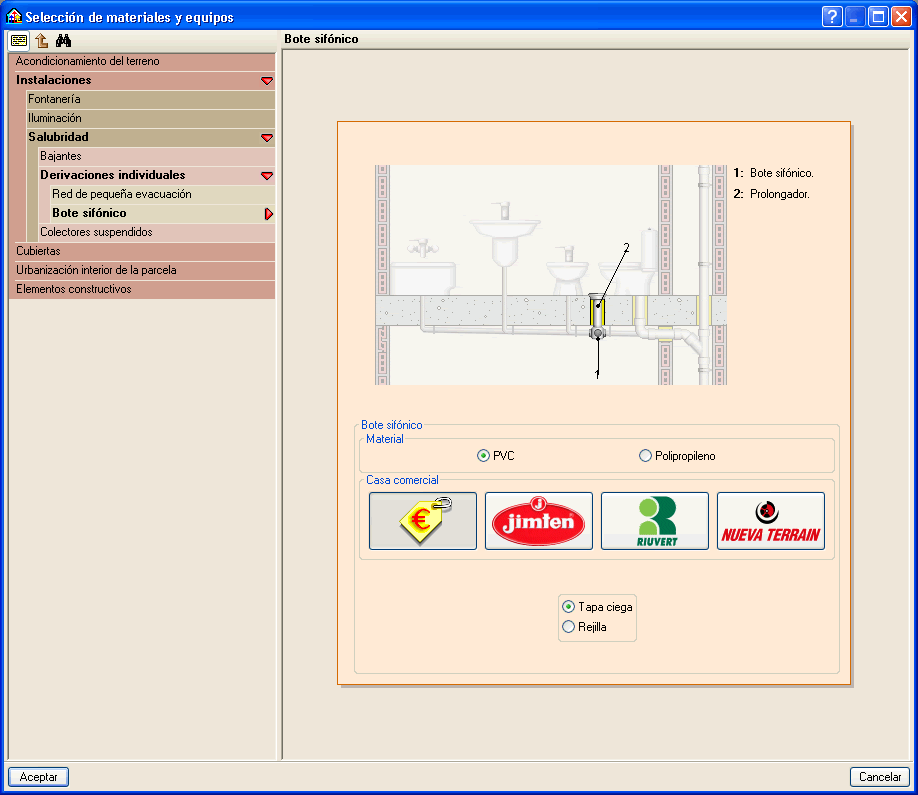
Task: Select the Riuvert brand logo
Action: click(x=655, y=520)
